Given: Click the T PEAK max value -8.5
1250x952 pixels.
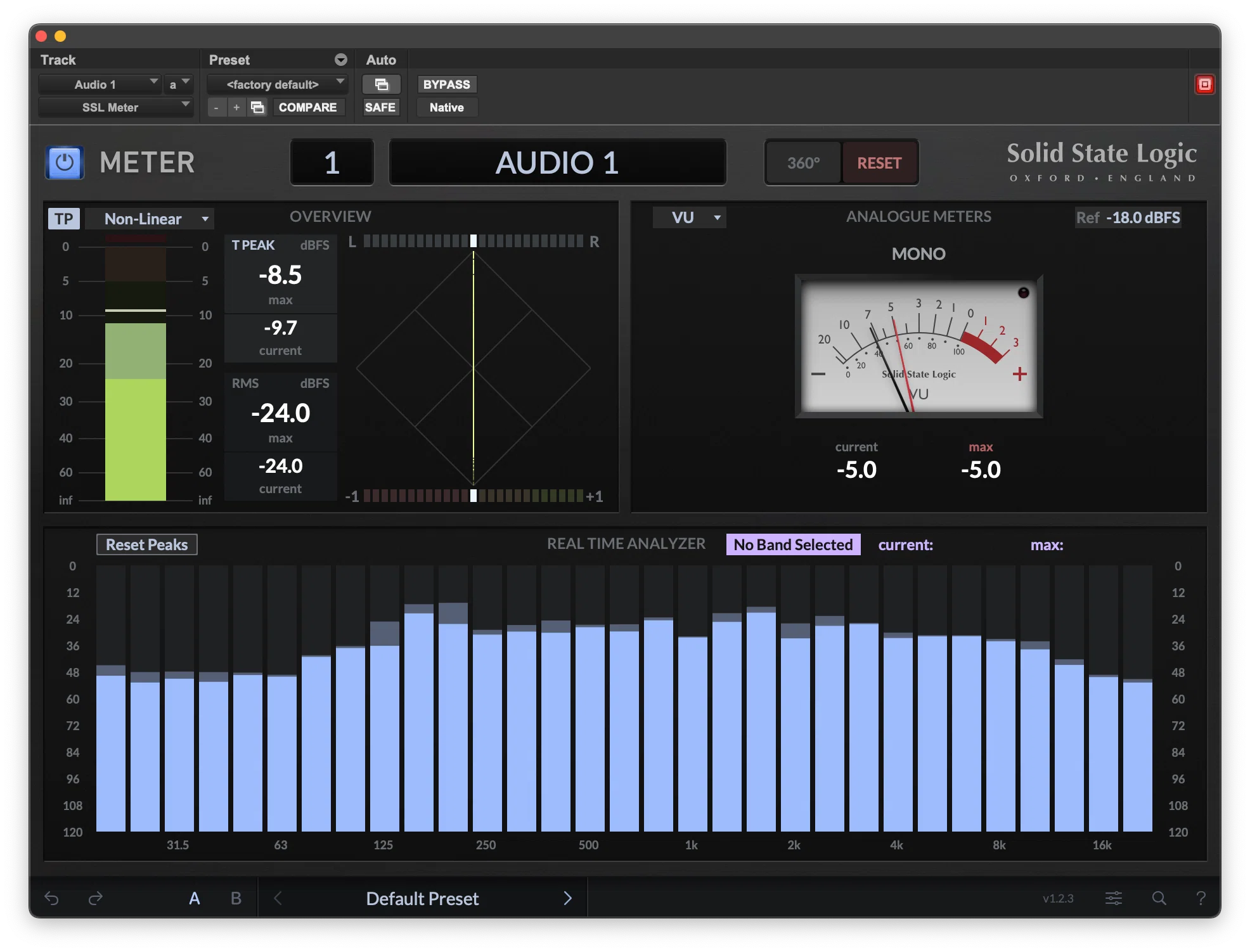Looking at the screenshot, I should [280, 275].
